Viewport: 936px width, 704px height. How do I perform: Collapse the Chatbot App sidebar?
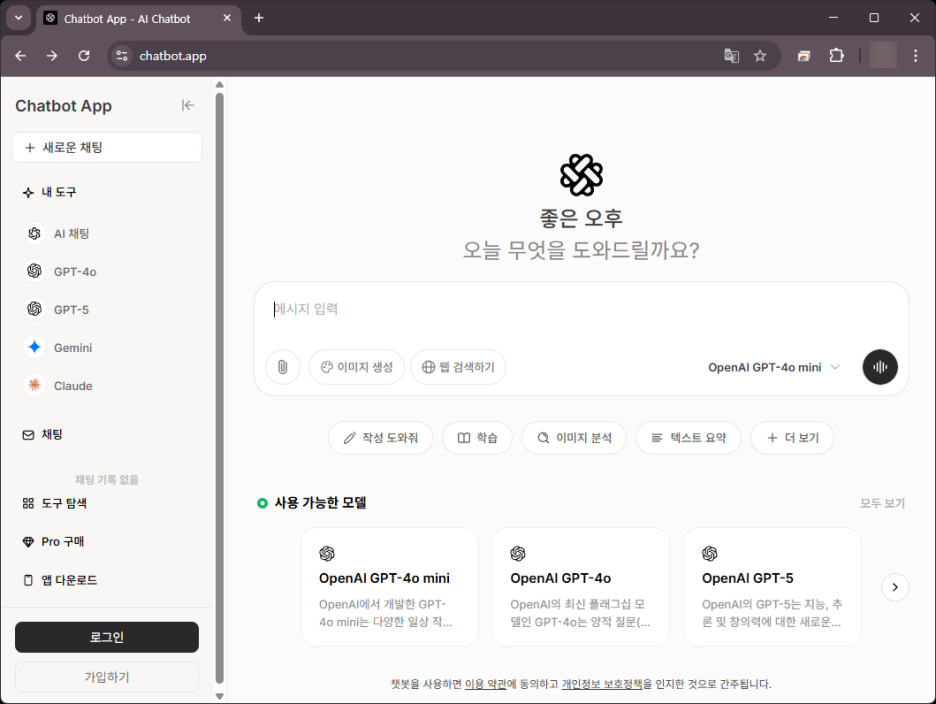pos(187,106)
